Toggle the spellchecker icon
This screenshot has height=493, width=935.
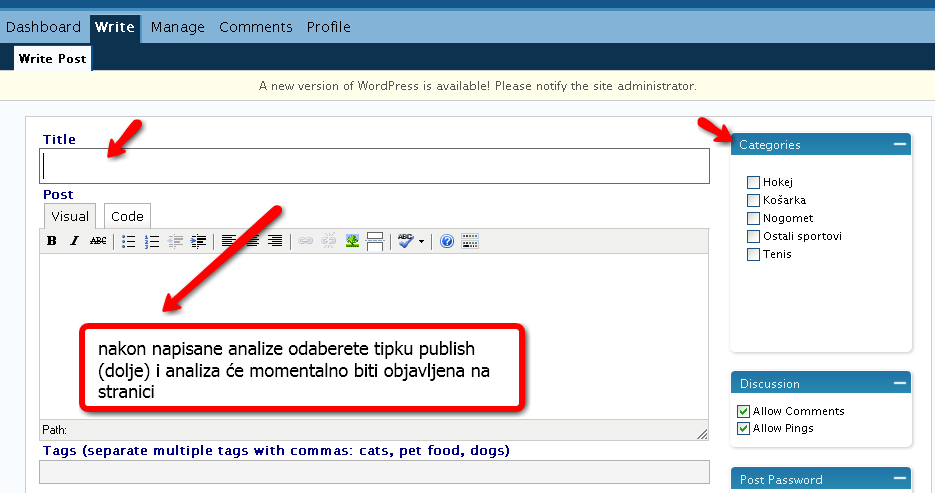[x=405, y=241]
